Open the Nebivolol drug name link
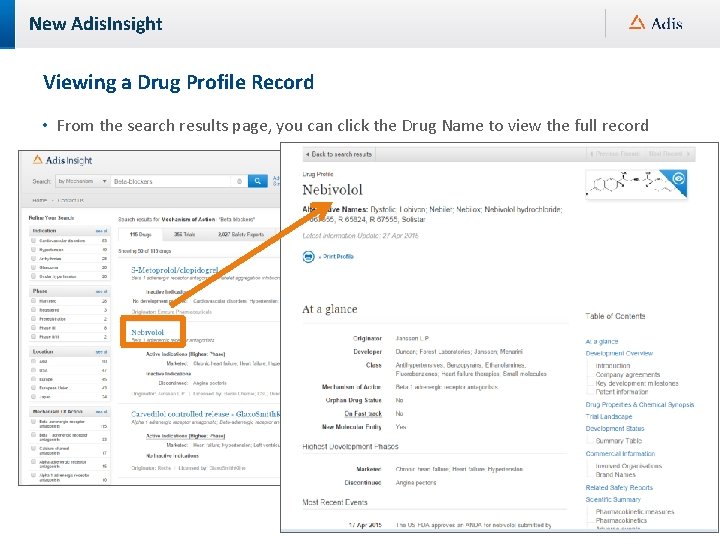 pos(147,332)
